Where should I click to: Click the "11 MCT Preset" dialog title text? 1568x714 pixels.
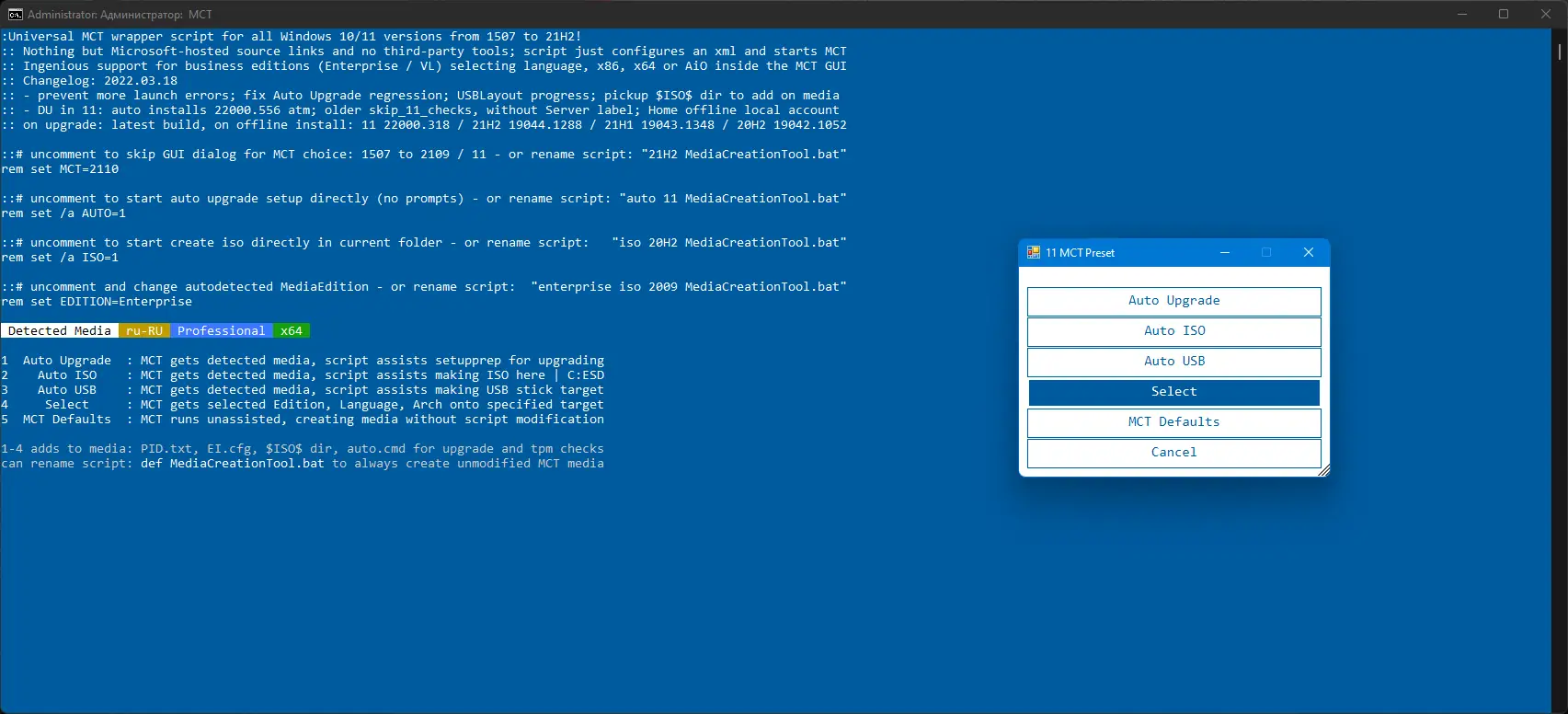(1080, 253)
